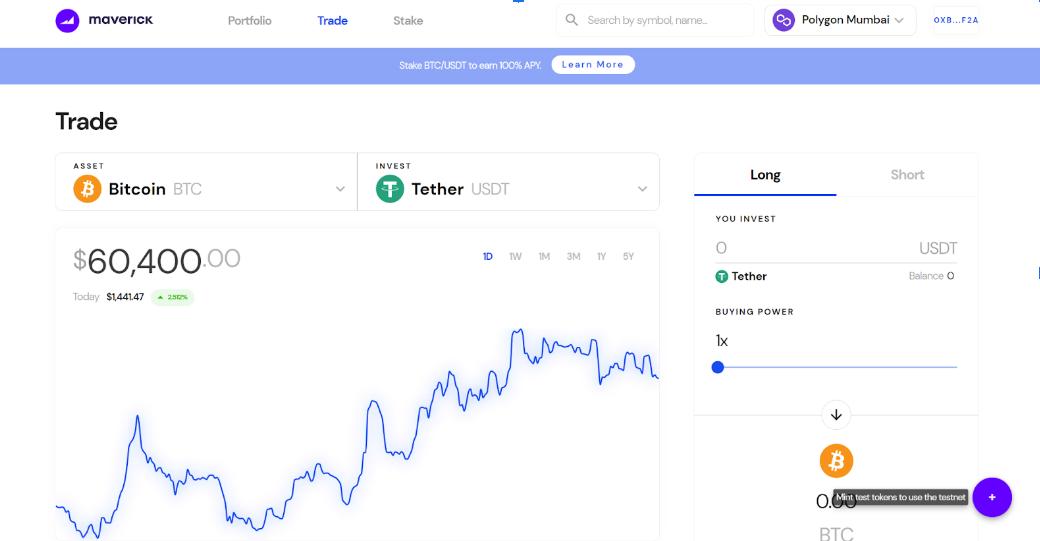Click the Learn More banner button

pos(593,65)
